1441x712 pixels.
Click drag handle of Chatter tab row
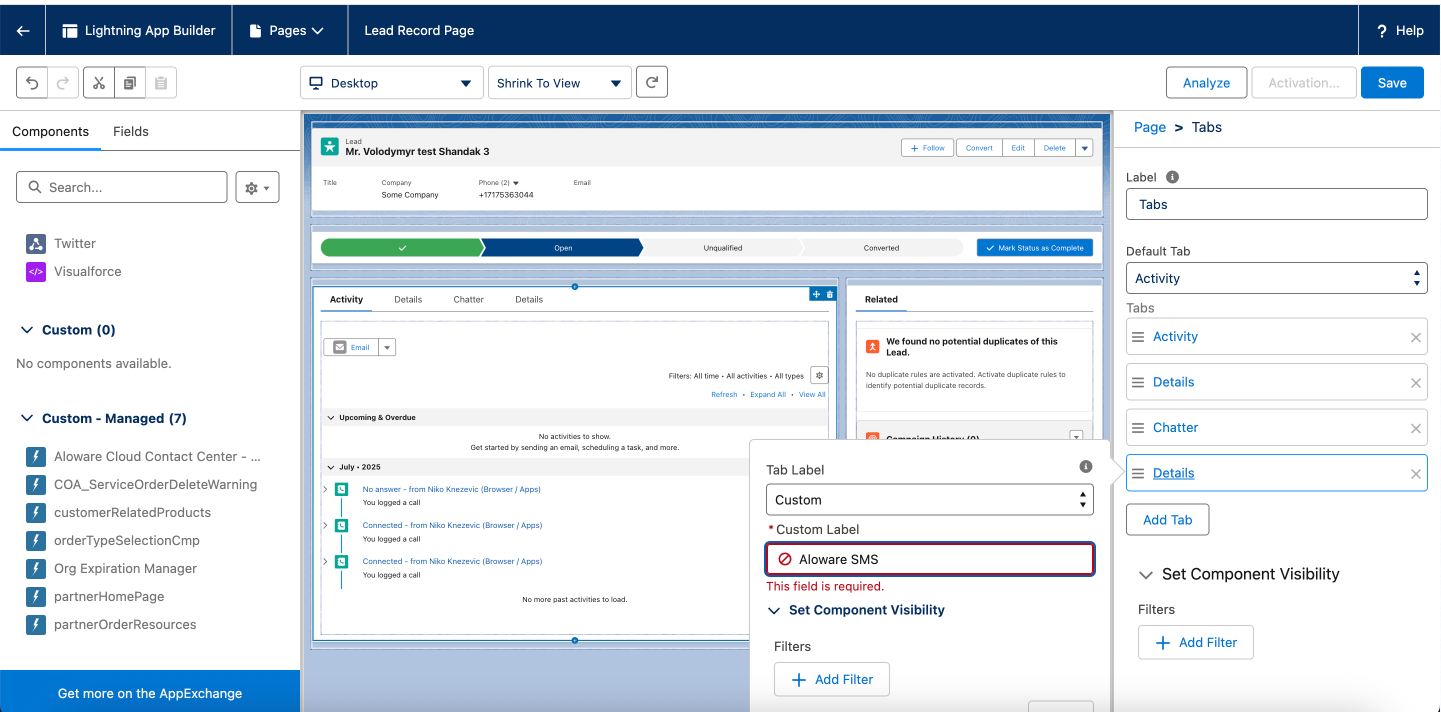1138,428
